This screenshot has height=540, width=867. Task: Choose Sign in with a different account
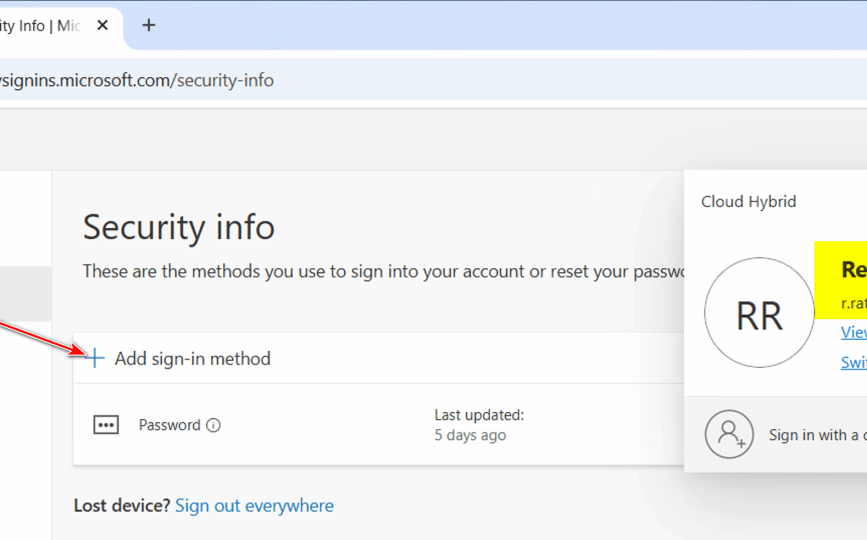(x=816, y=435)
